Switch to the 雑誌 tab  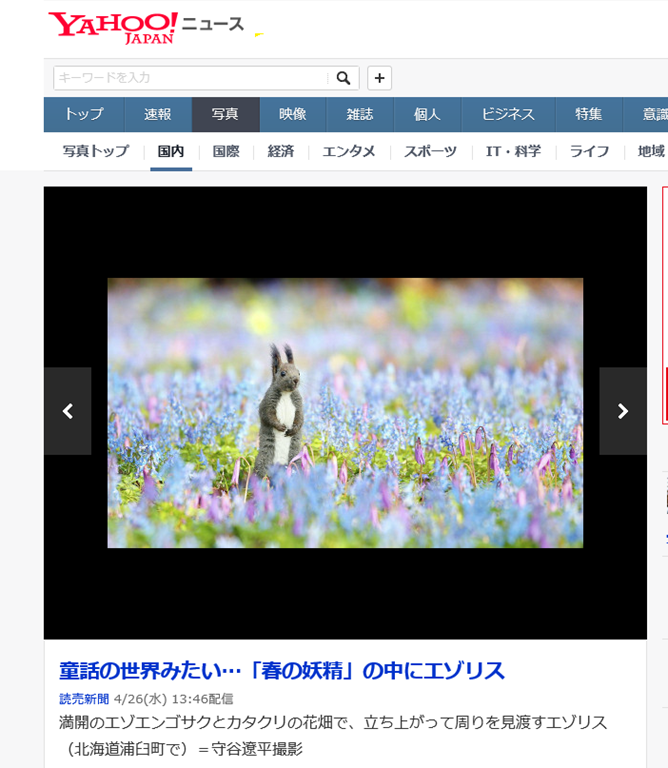[360, 115]
